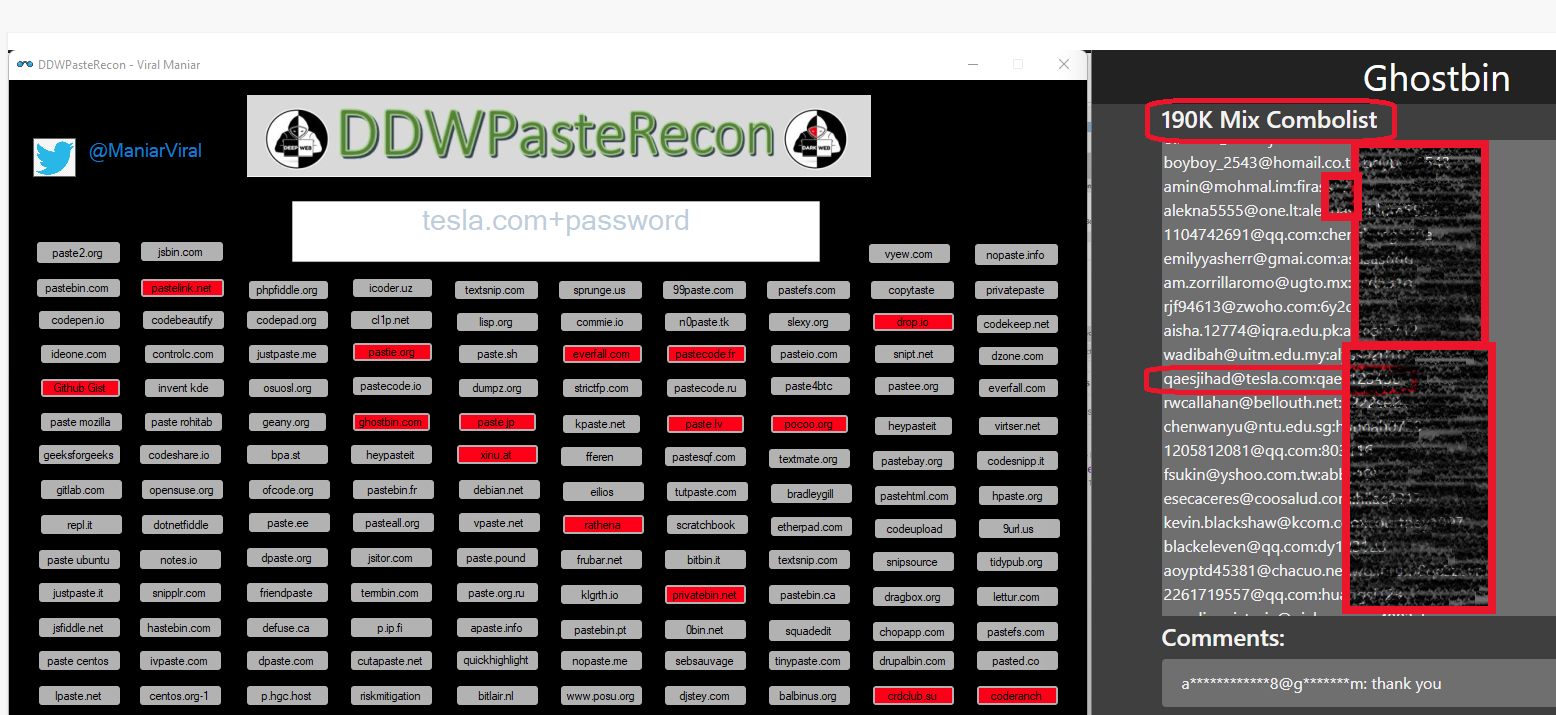Select the red rathena button
This screenshot has width=1556, height=715.
[603, 525]
